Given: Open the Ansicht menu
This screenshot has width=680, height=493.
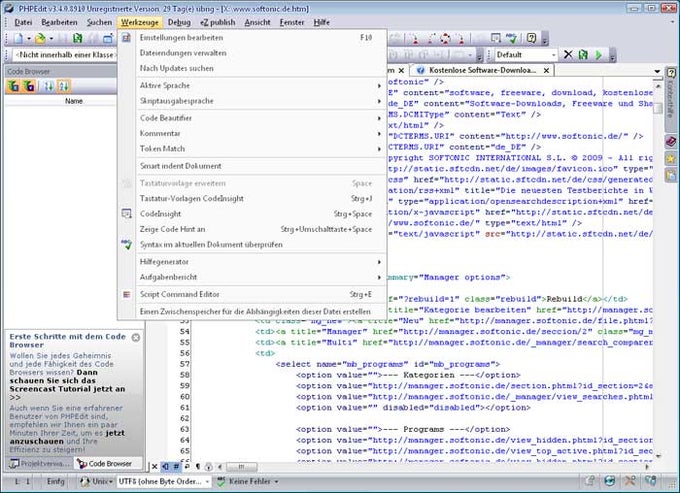Looking at the screenshot, I should point(257,22).
